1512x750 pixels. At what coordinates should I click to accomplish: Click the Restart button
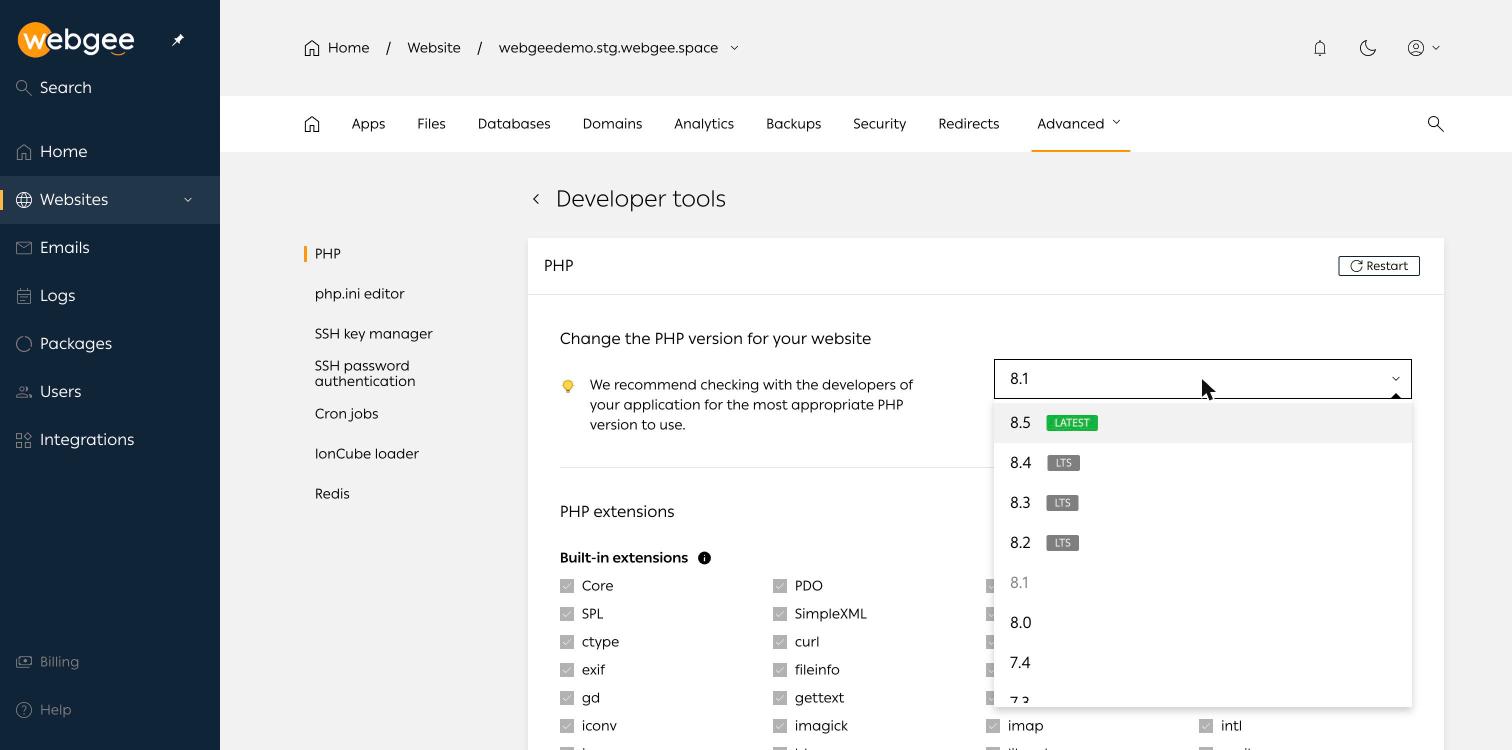1379,266
